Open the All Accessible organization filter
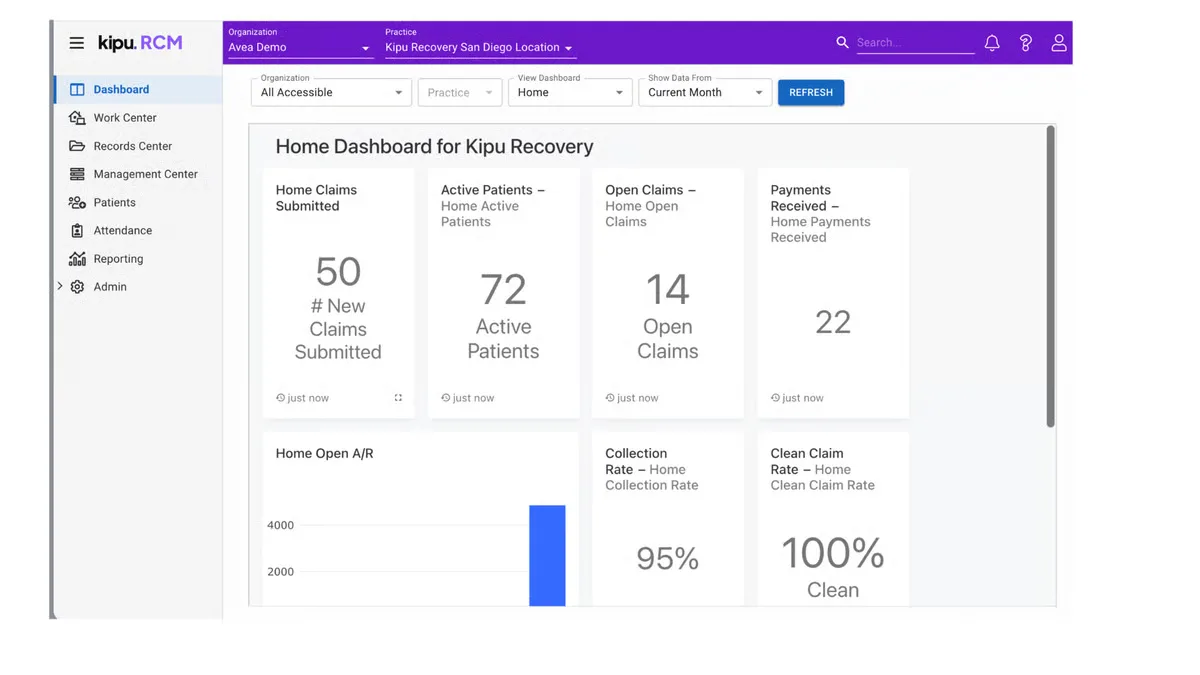1200x675 pixels. [x=331, y=92]
